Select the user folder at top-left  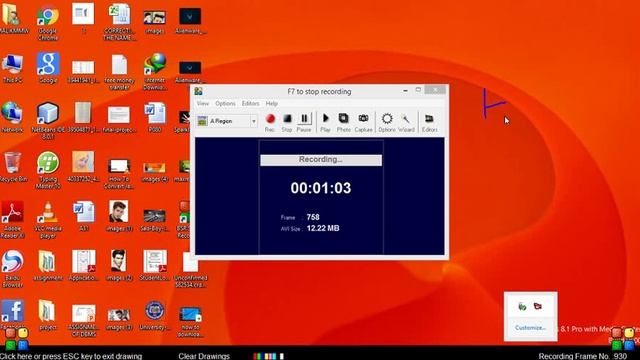[13, 18]
